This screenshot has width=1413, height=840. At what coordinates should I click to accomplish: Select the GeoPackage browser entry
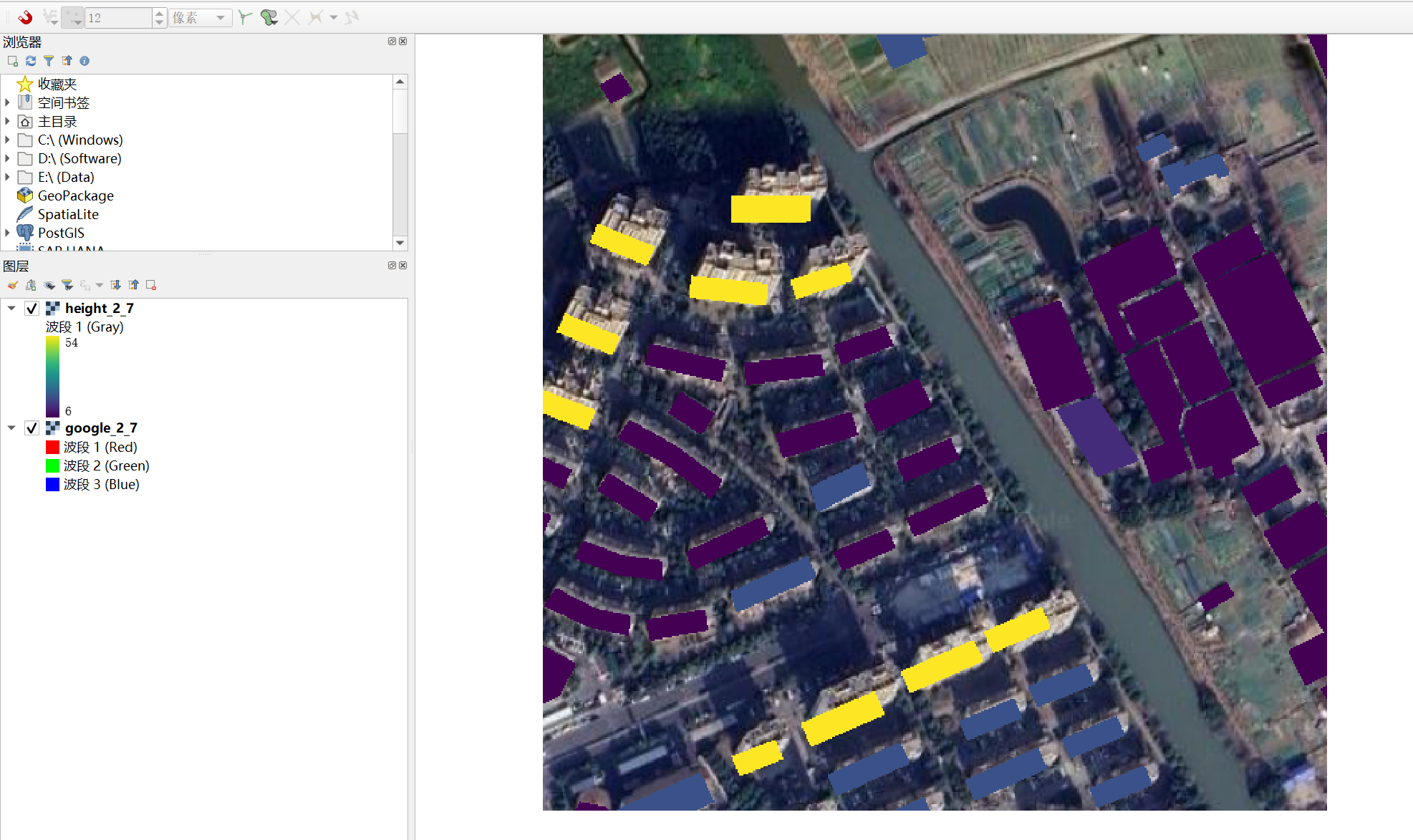pyautogui.click(x=75, y=195)
